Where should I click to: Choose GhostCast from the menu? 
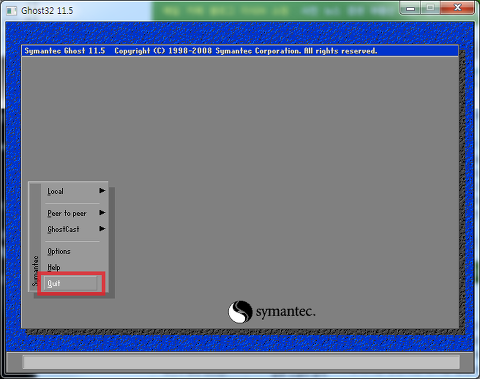coord(63,229)
